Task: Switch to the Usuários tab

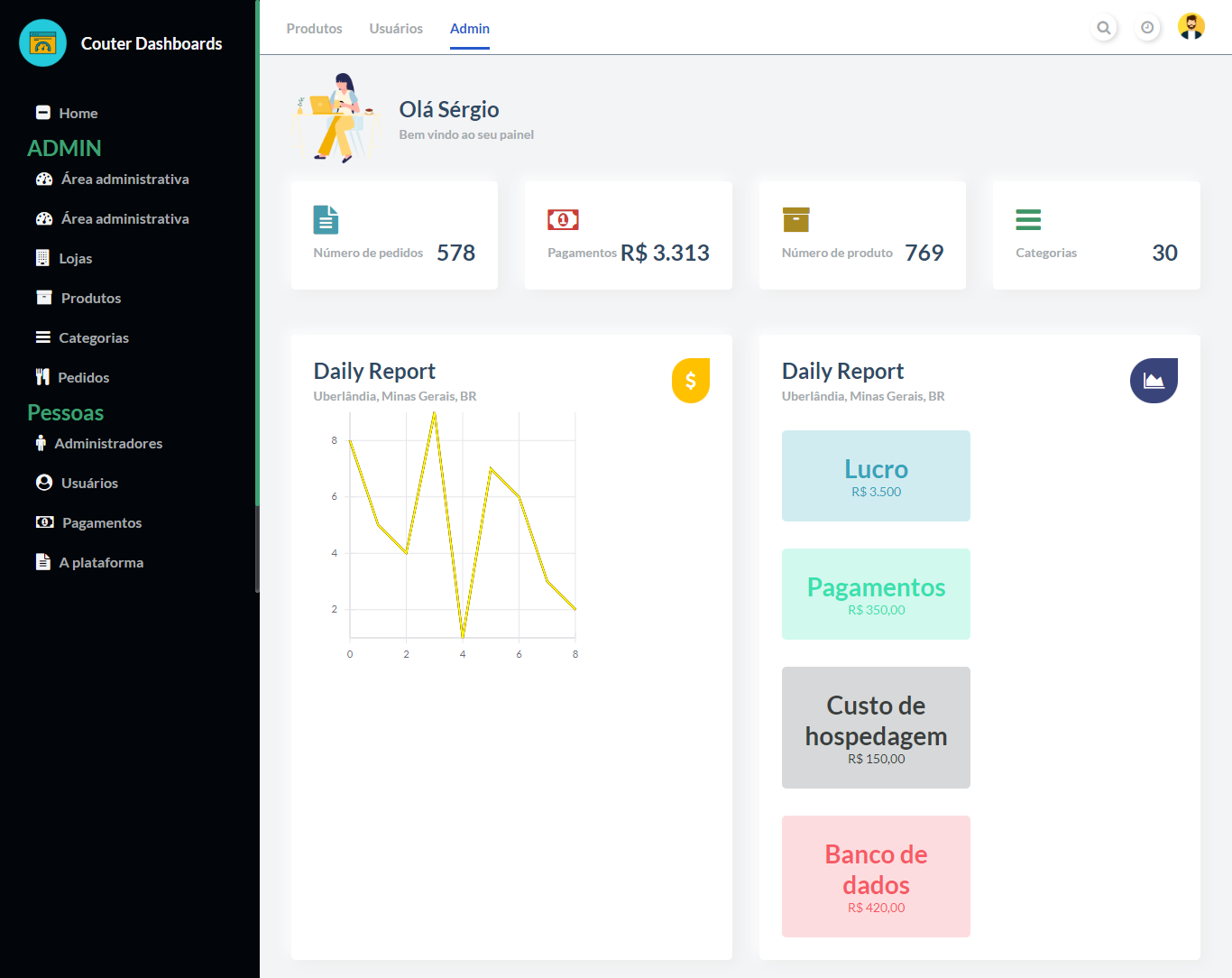Action: pos(396,28)
